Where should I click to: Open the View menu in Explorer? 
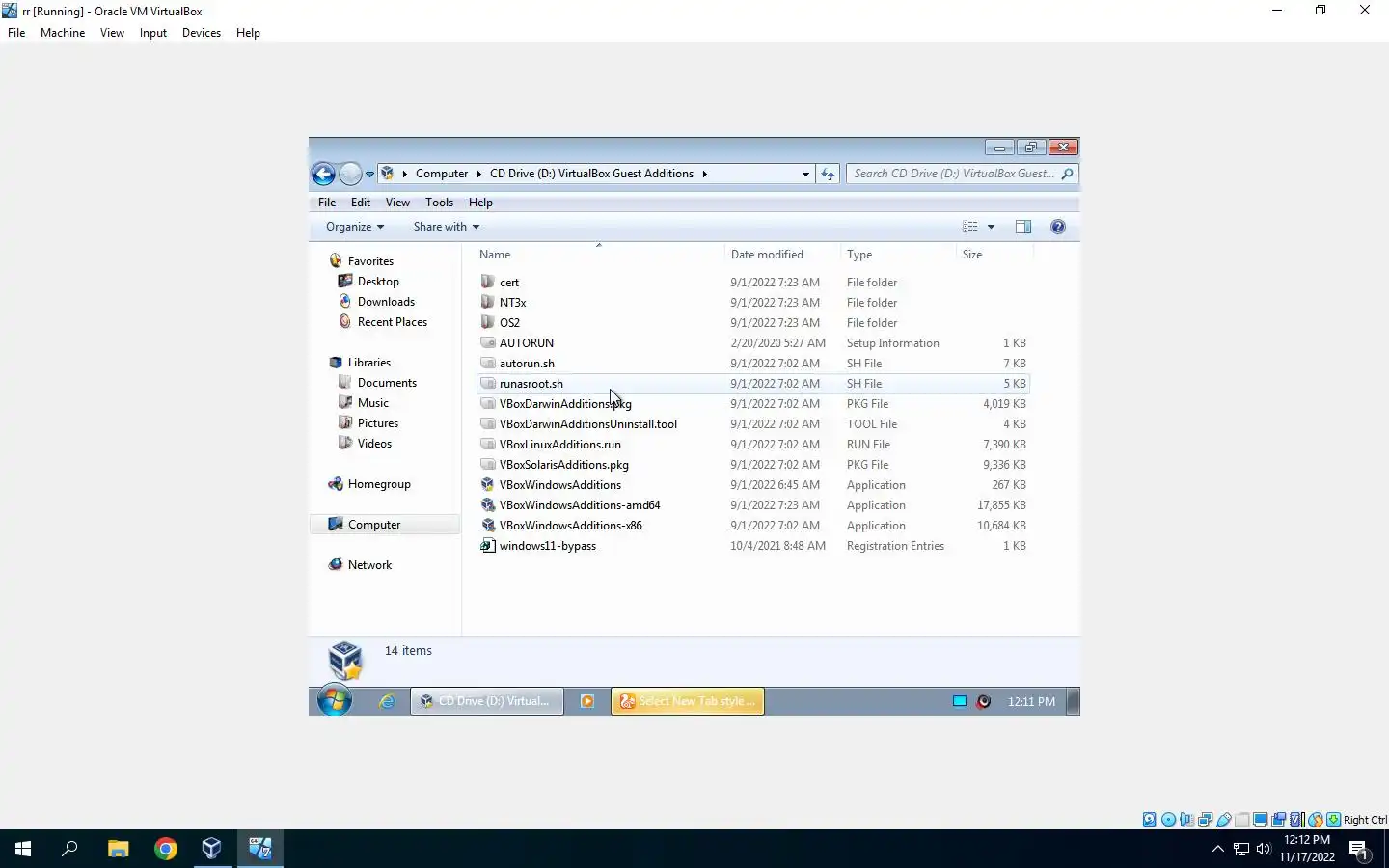[397, 203]
